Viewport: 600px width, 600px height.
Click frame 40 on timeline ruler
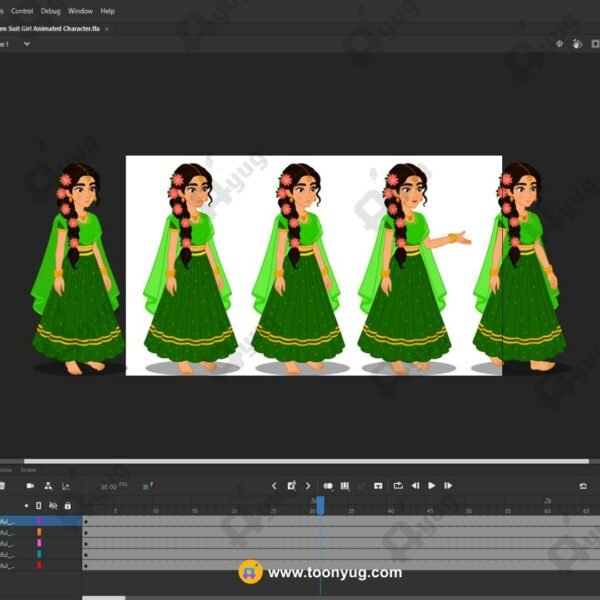tap(391, 511)
